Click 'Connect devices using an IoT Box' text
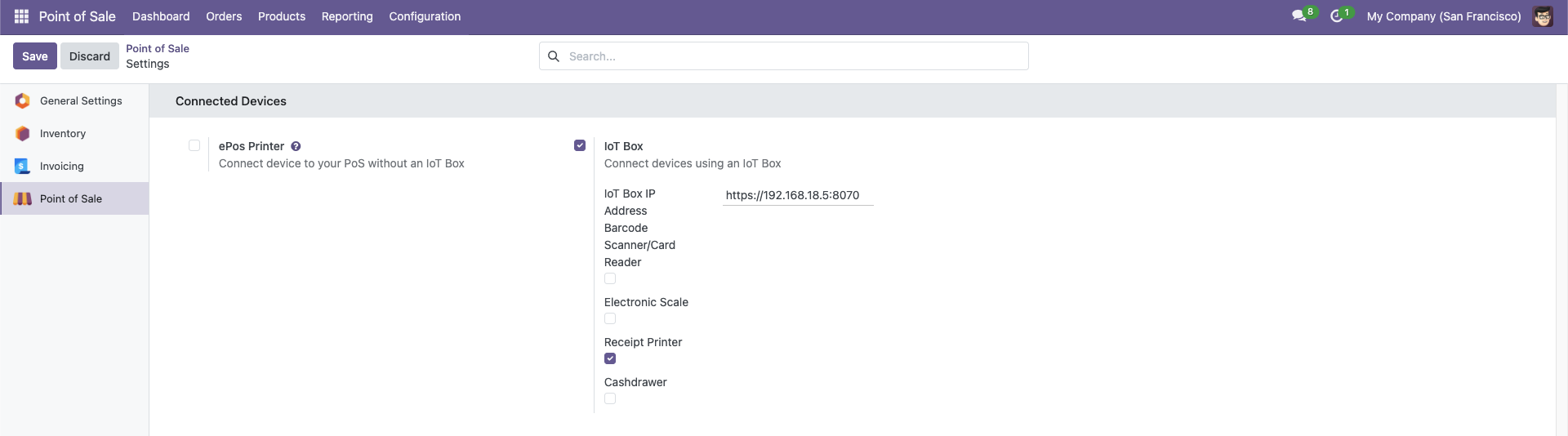1568x436 pixels. tap(693, 163)
